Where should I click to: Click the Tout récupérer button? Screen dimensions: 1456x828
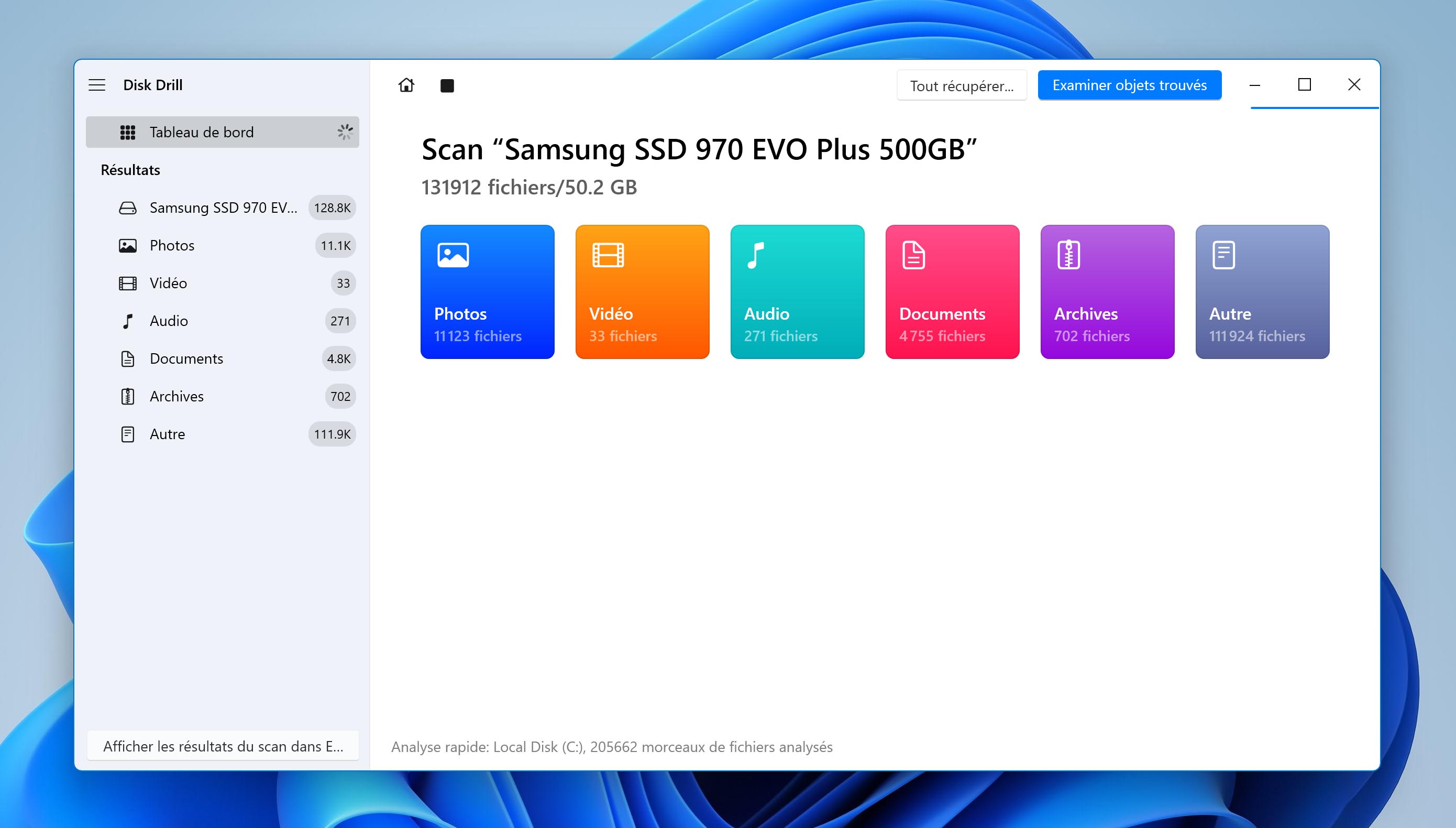click(962, 86)
